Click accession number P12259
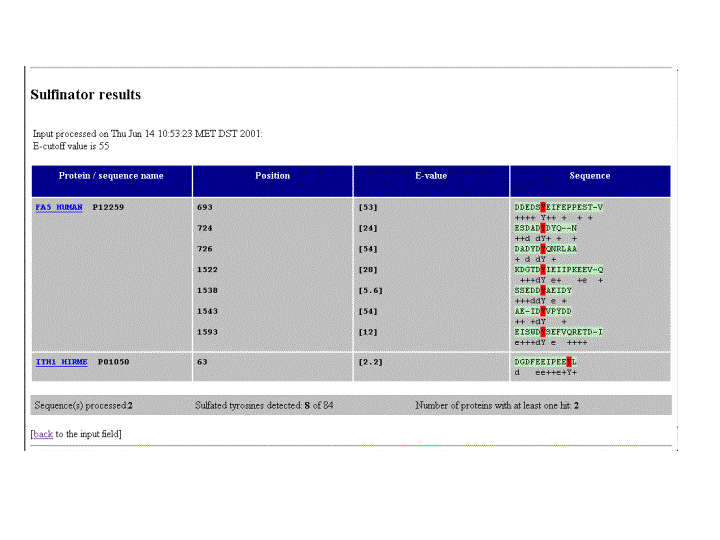 coord(108,207)
